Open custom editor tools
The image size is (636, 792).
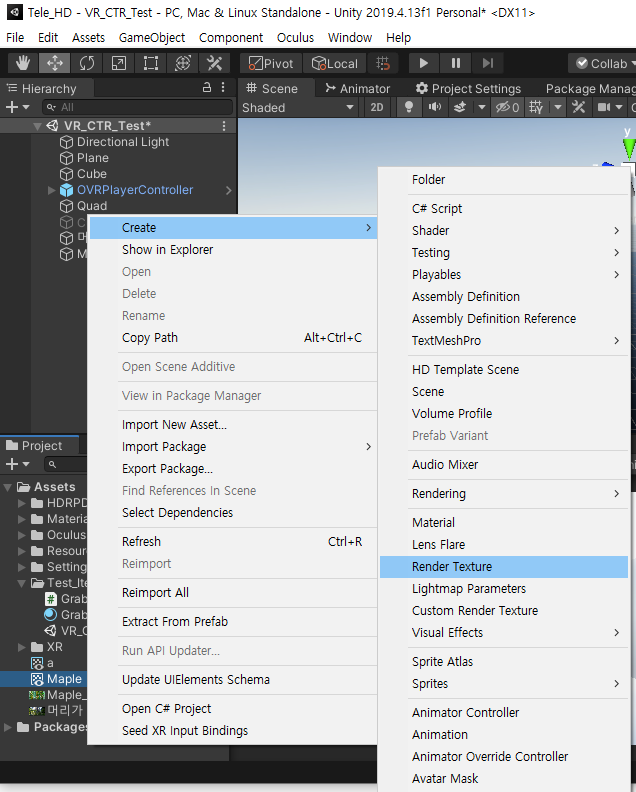tap(214, 63)
